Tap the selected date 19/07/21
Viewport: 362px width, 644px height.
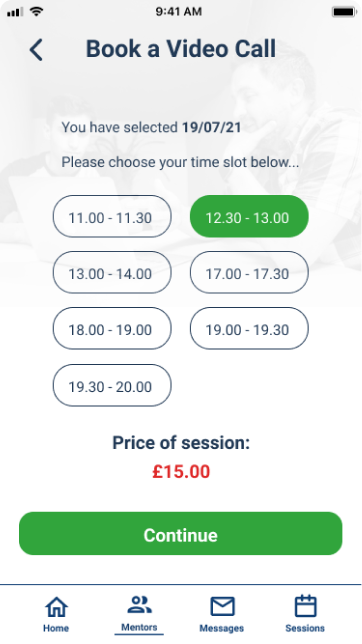tap(211, 127)
